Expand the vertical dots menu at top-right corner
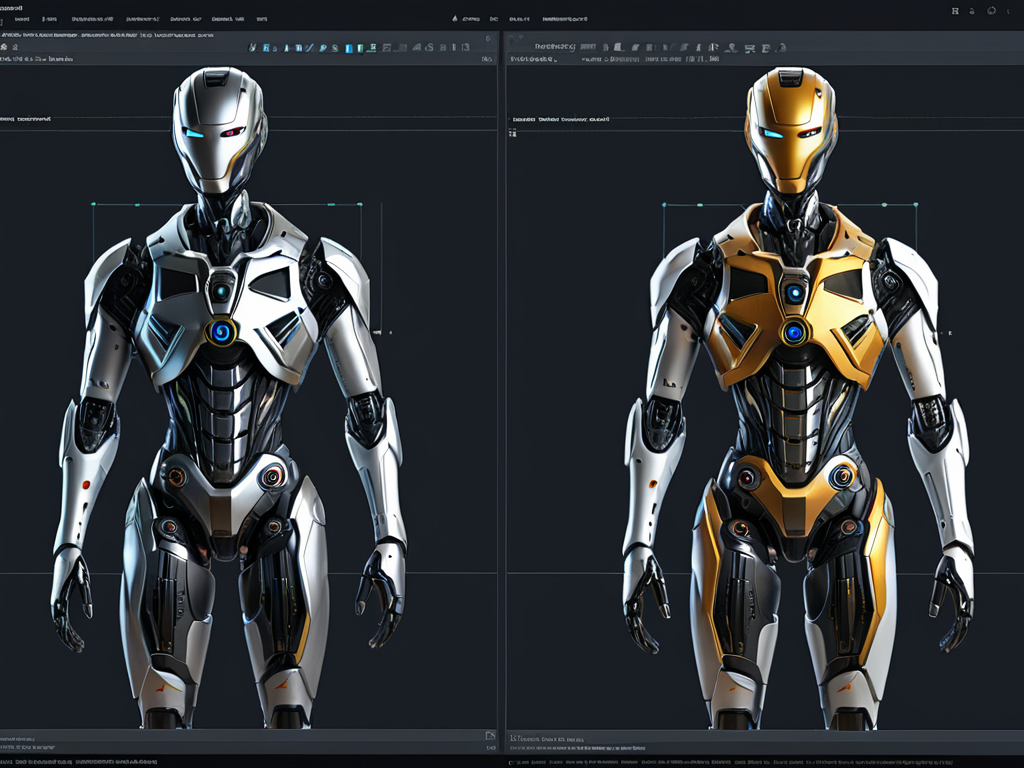 (1007, 10)
